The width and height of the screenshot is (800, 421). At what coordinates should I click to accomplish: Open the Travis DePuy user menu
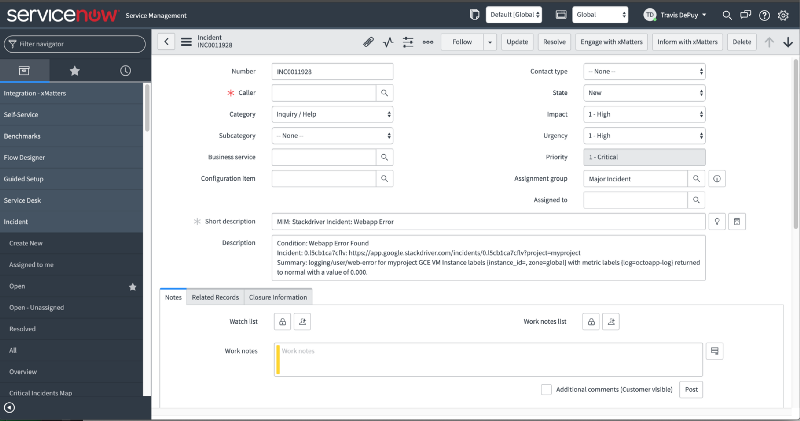(x=676, y=15)
